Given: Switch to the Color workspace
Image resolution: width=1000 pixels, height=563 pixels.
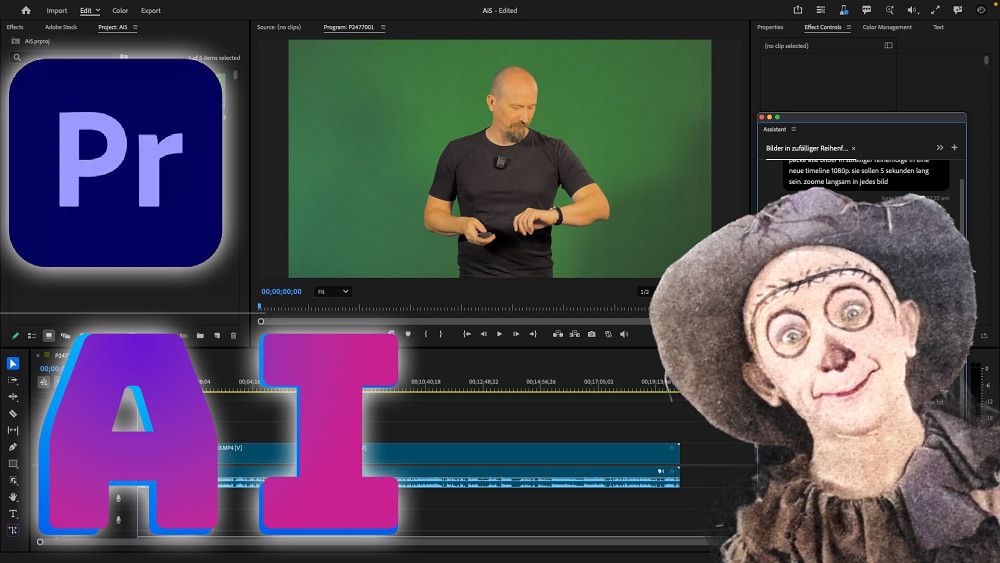Looking at the screenshot, I should click(x=120, y=10).
